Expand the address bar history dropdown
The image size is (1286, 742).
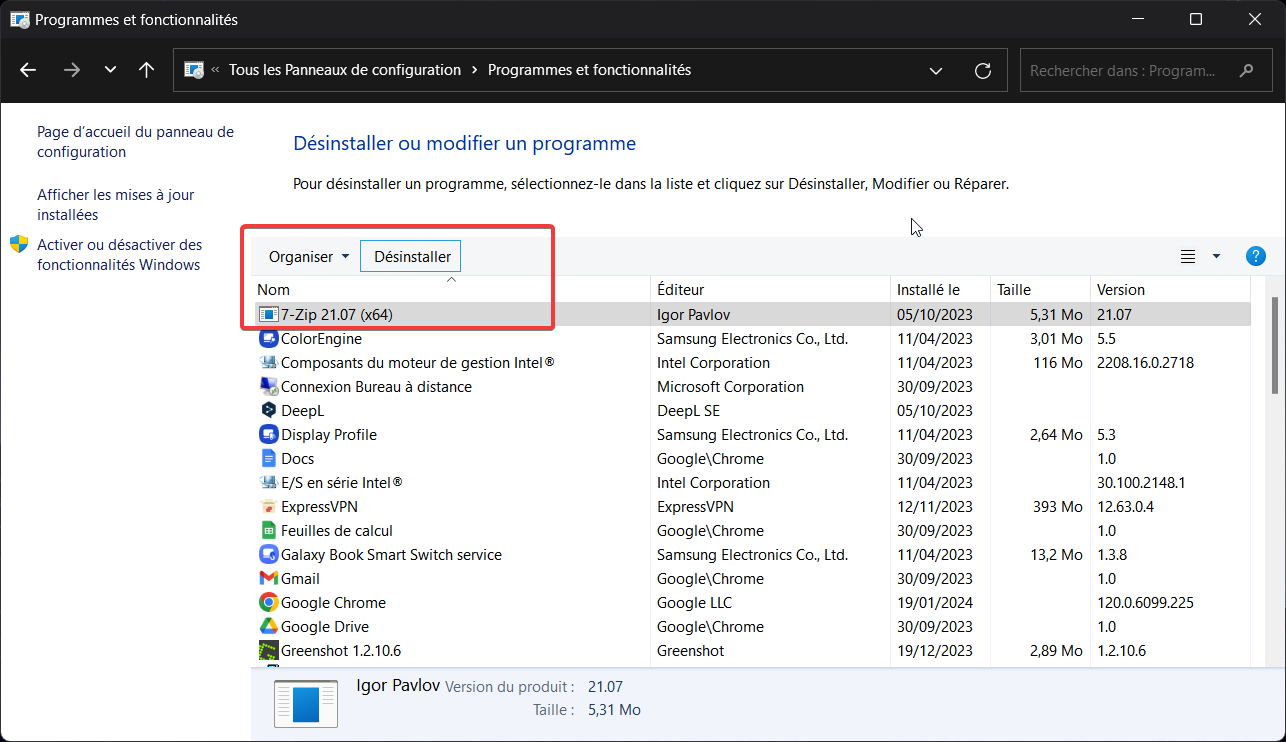pos(936,71)
